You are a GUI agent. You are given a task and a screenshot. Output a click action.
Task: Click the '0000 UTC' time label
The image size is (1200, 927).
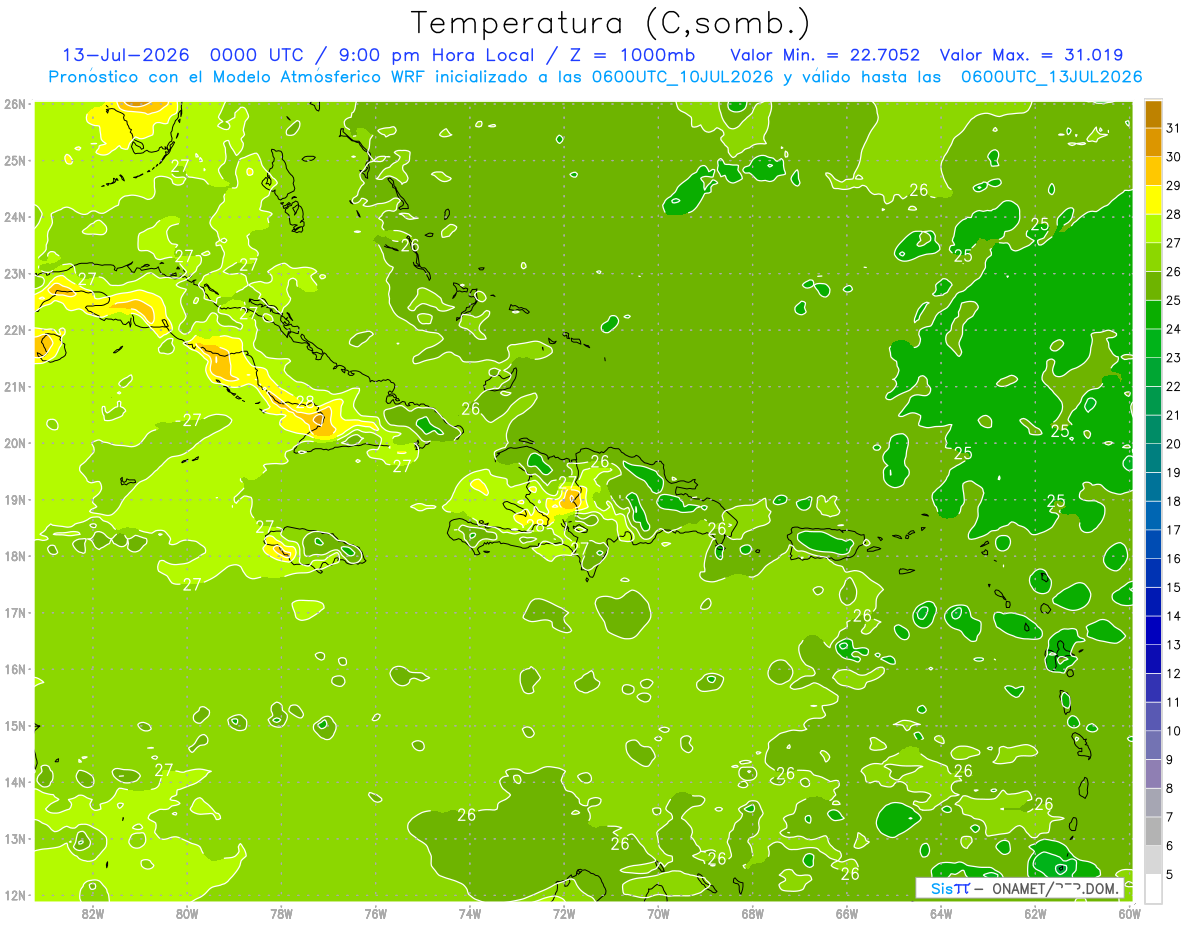click(x=259, y=55)
